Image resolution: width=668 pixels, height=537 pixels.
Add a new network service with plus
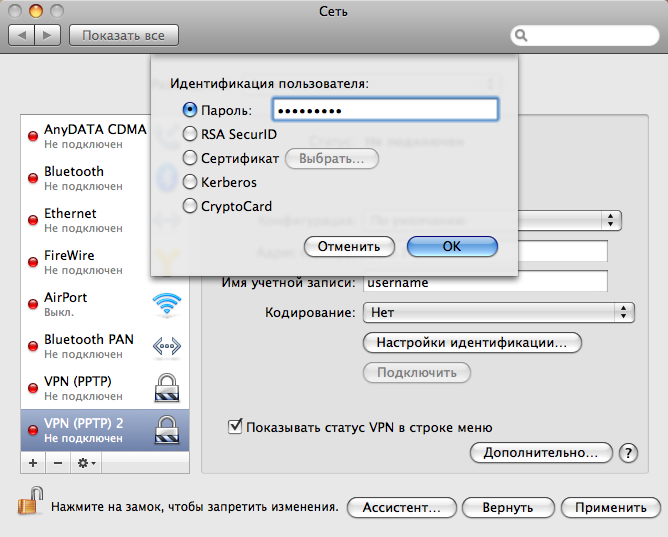[33, 463]
